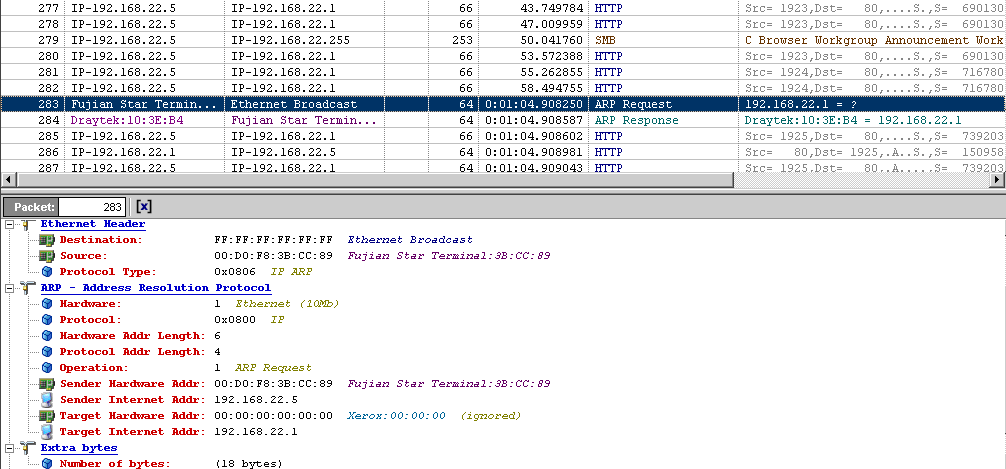Click the Protocol Type 0x0806 value

[x=235, y=272]
